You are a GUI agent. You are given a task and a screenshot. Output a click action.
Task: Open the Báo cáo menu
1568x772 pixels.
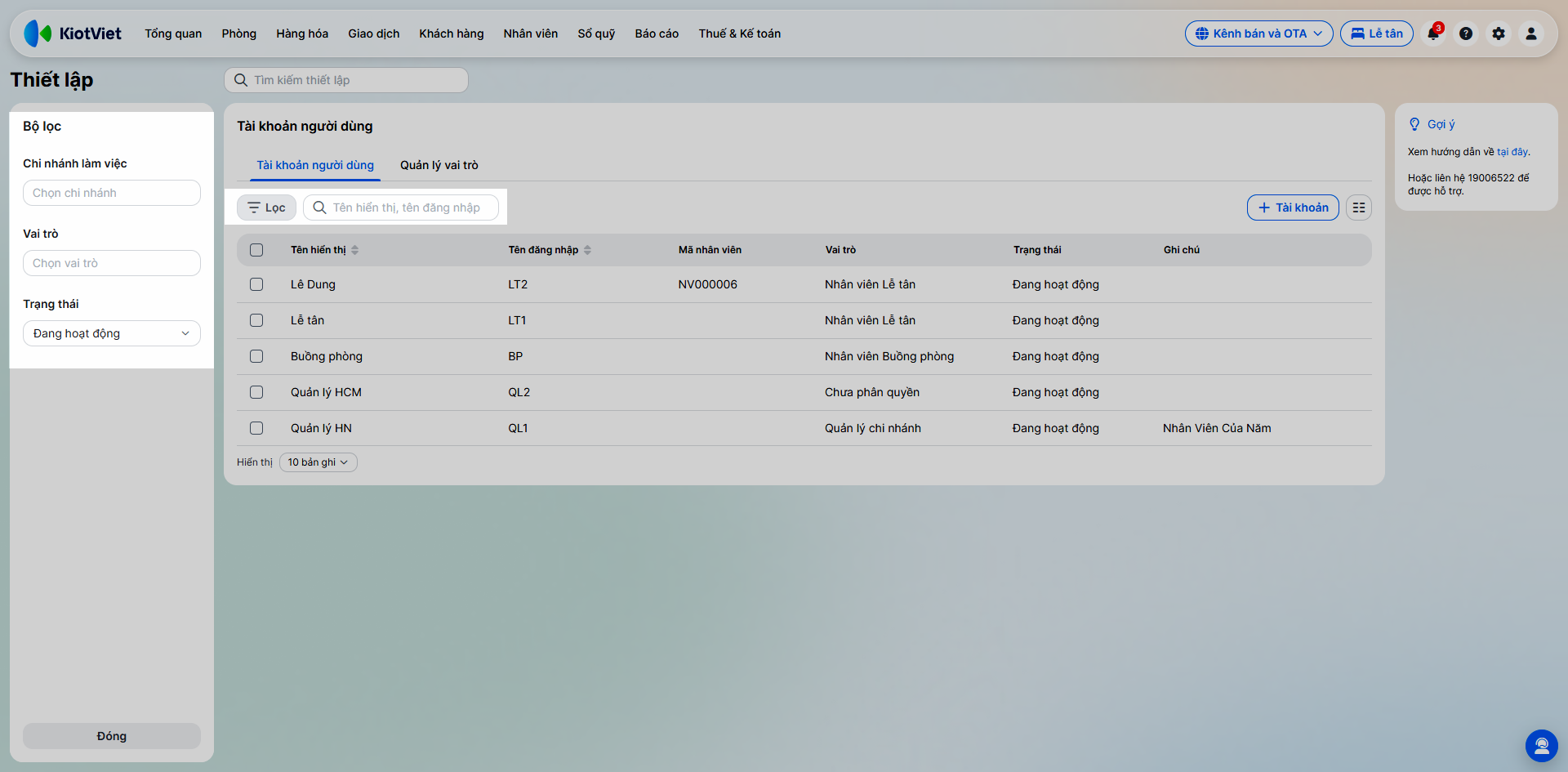click(x=657, y=33)
